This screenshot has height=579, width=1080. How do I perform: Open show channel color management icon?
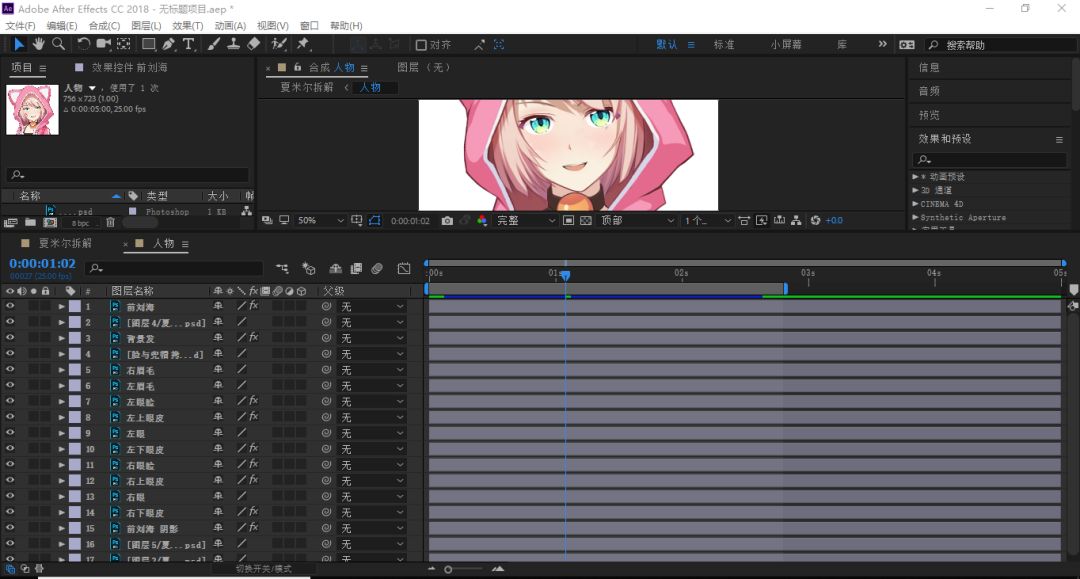pyautogui.click(x=481, y=220)
